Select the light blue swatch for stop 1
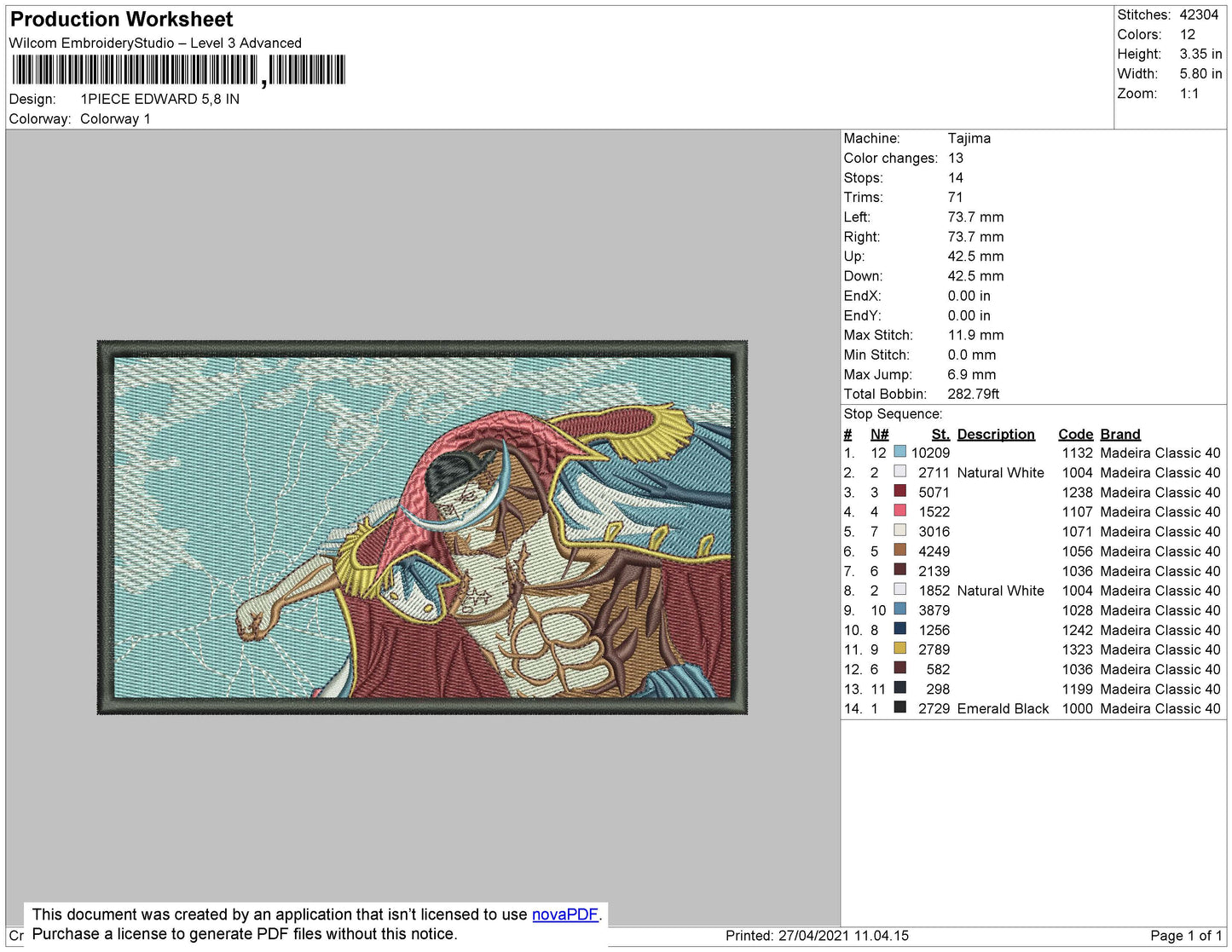Image resolution: width=1232 pixels, height=952 pixels. (x=899, y=452)
